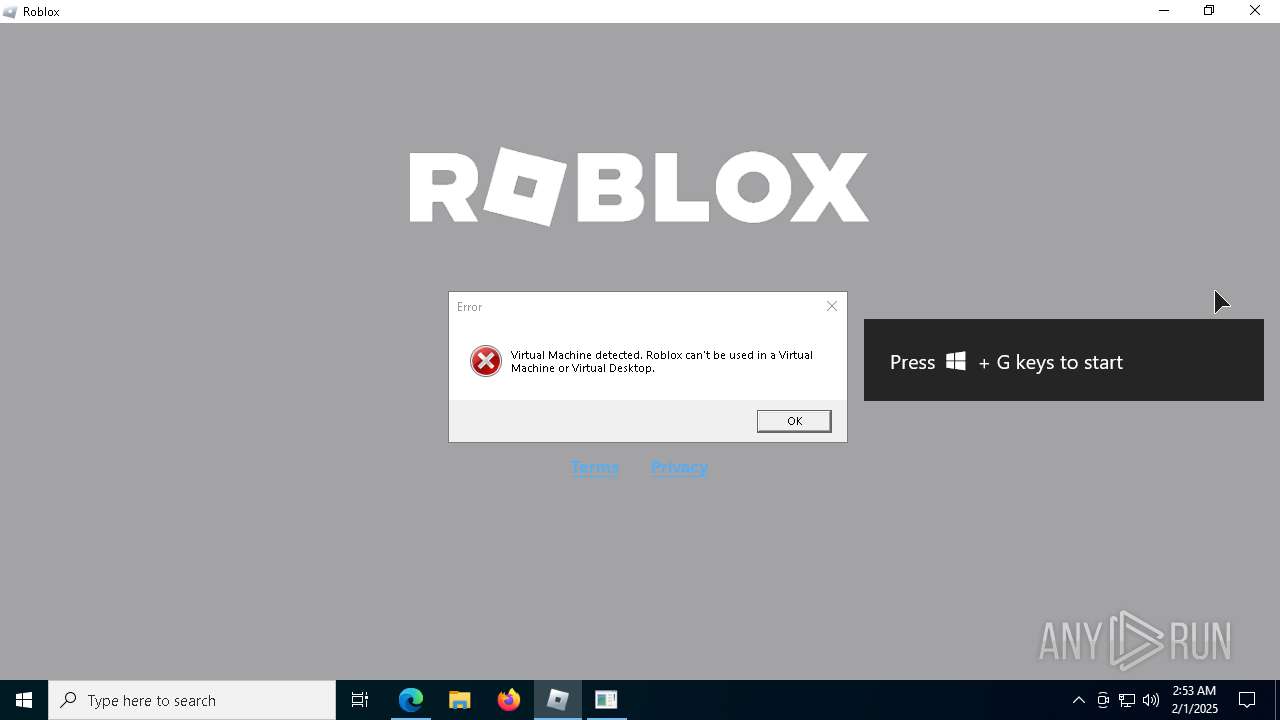1280x720 pixels.
Task: Open the network tray icon
Action: tap(1127, 700)
